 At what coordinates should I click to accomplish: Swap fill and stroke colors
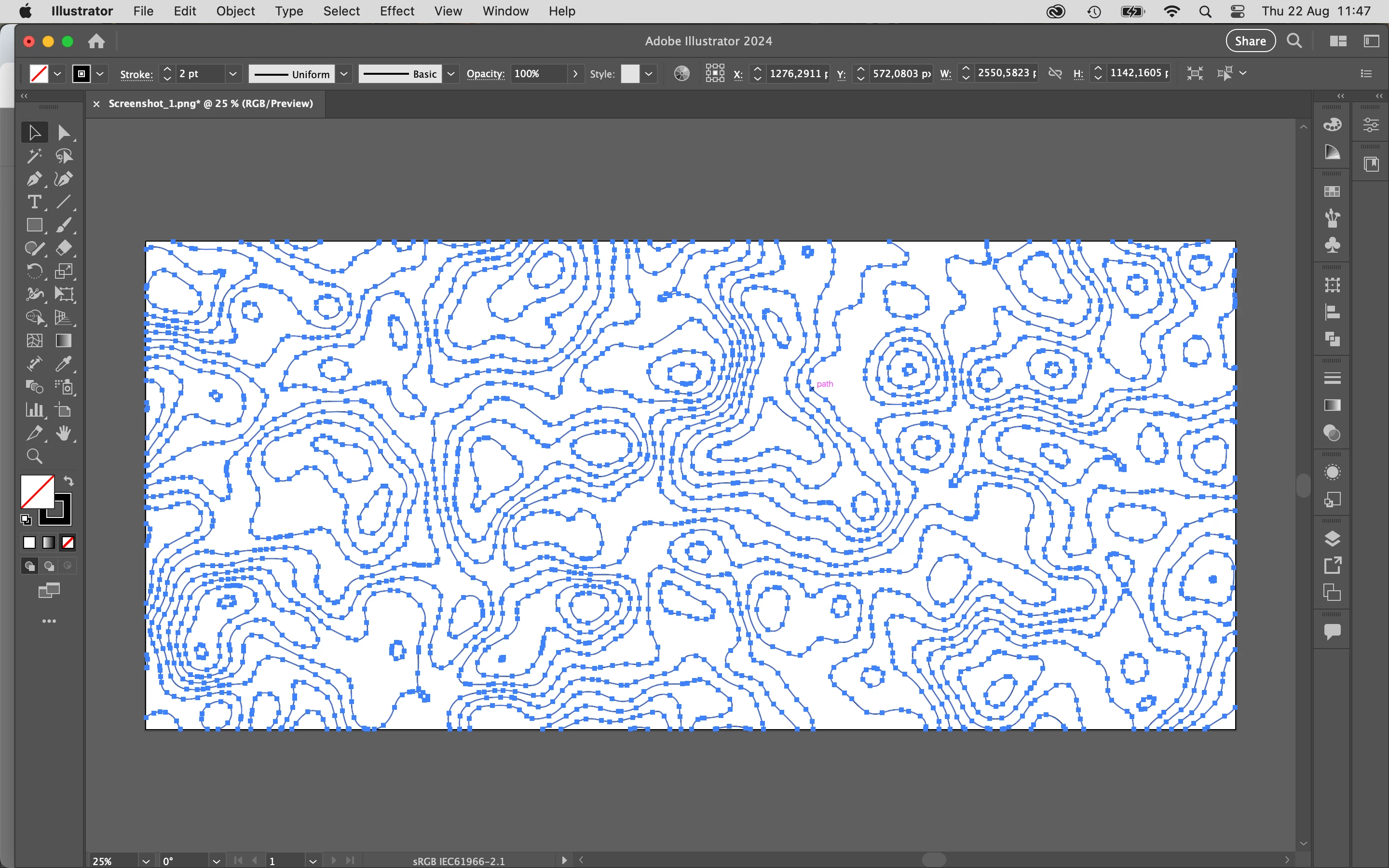[68, 481]
